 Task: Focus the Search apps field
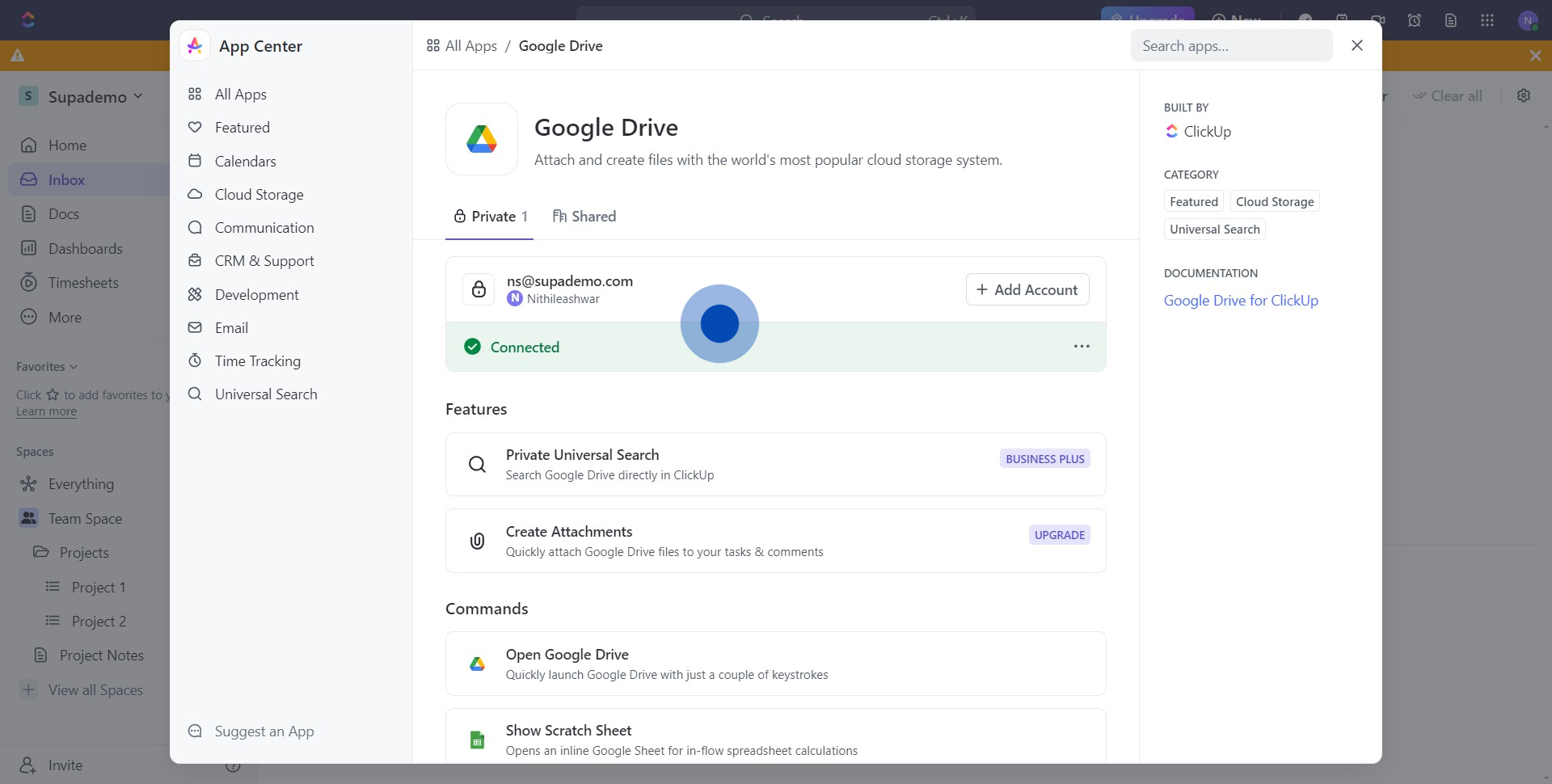tap(1231, 46)
